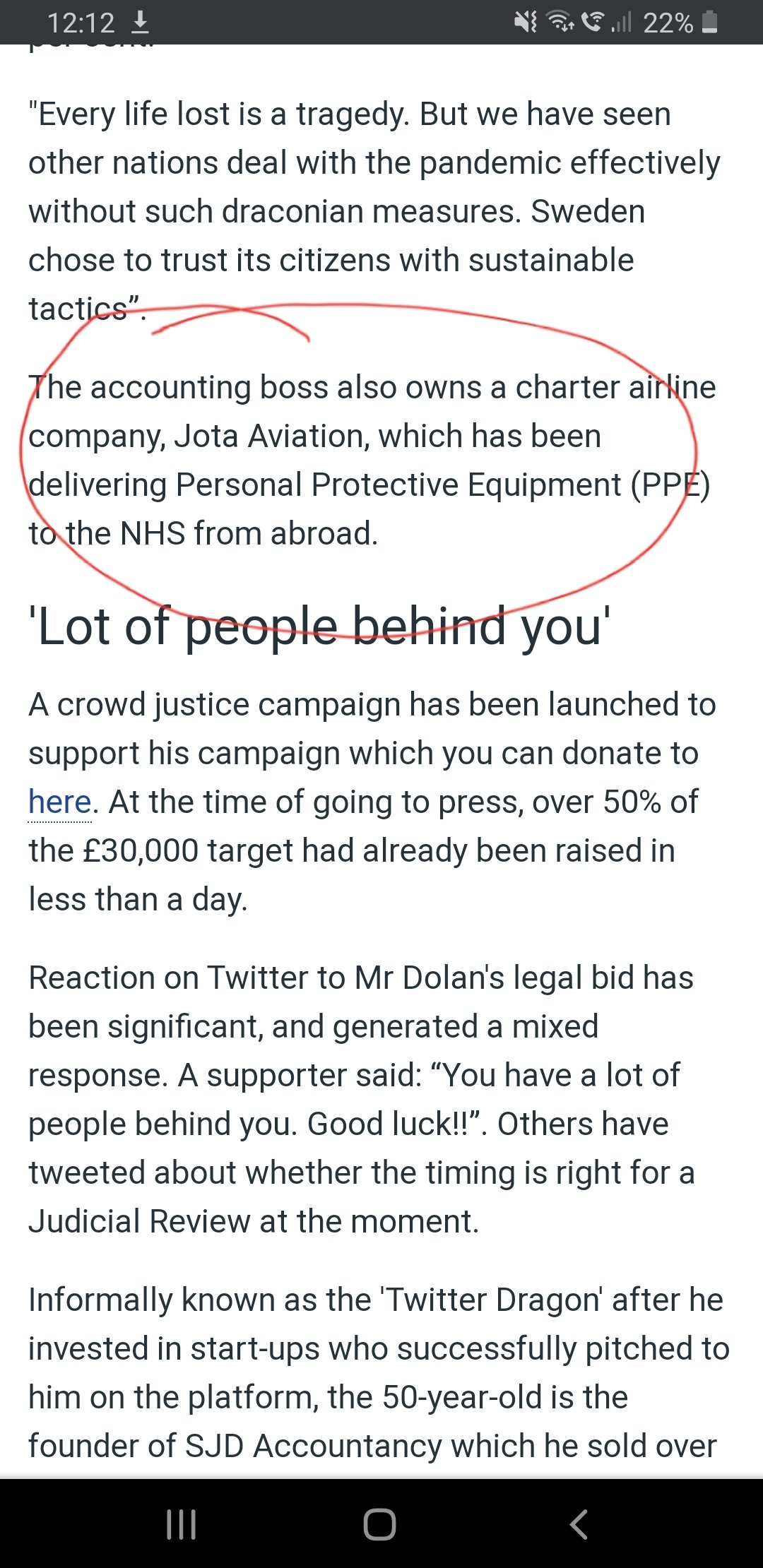763x1568 pixels.
Task: Open recent apps with three-bar button
Action: click(181, 1524)
